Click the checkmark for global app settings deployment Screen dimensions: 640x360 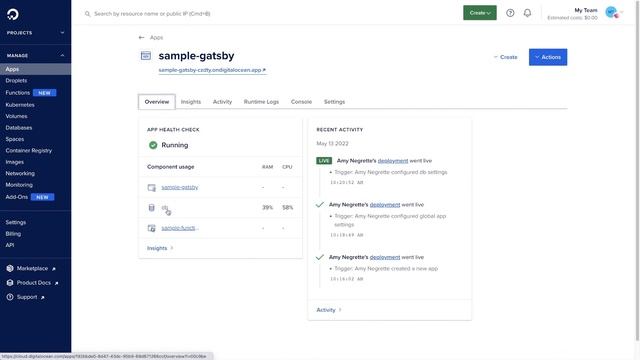tap(320, 204)
